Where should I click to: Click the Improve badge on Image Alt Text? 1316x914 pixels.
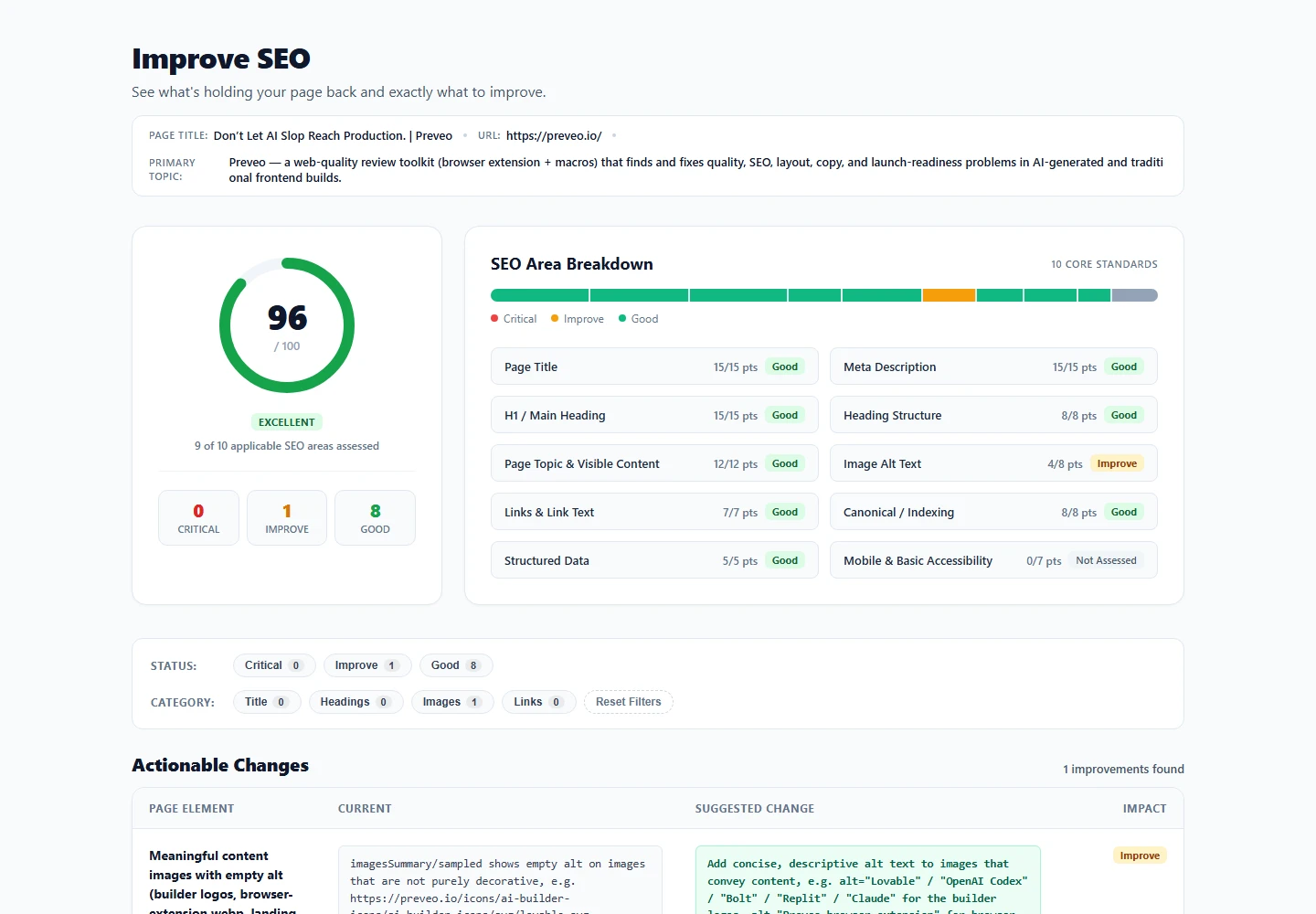tap(1117, 463)
